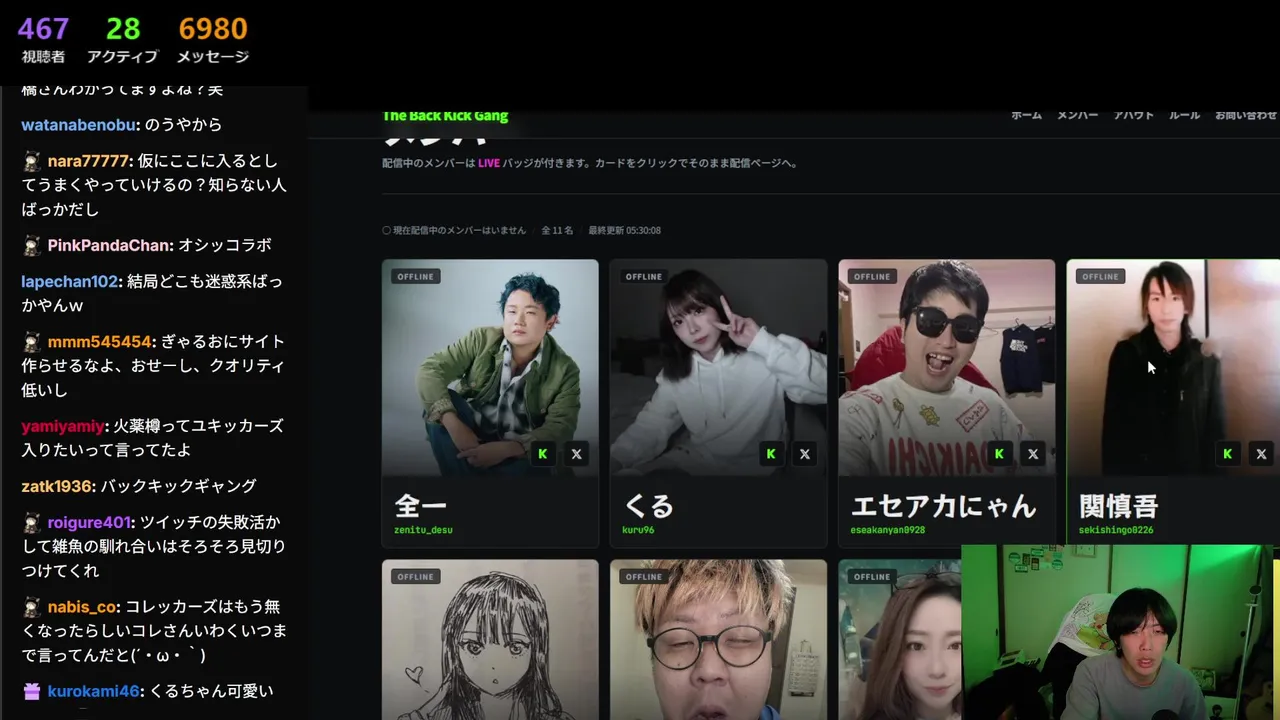Open 関慎吾's profile photo card
This screenshot has height=720, width=1280.
click(1173, 367)
